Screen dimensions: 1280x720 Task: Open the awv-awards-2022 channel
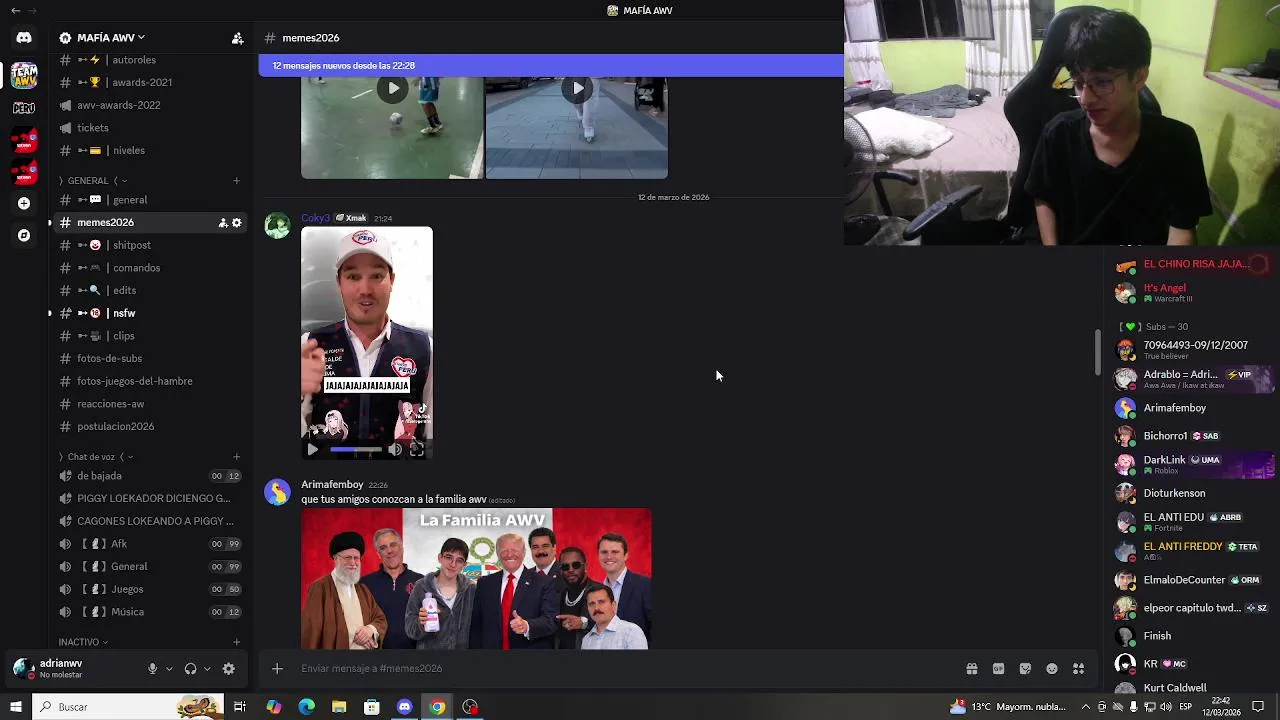click(150, 105)
